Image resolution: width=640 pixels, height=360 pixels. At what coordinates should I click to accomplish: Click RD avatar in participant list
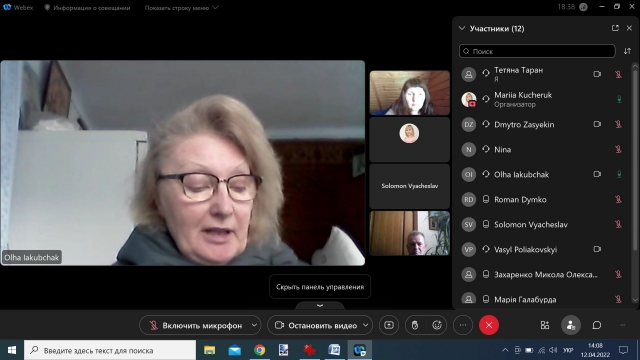469,199
